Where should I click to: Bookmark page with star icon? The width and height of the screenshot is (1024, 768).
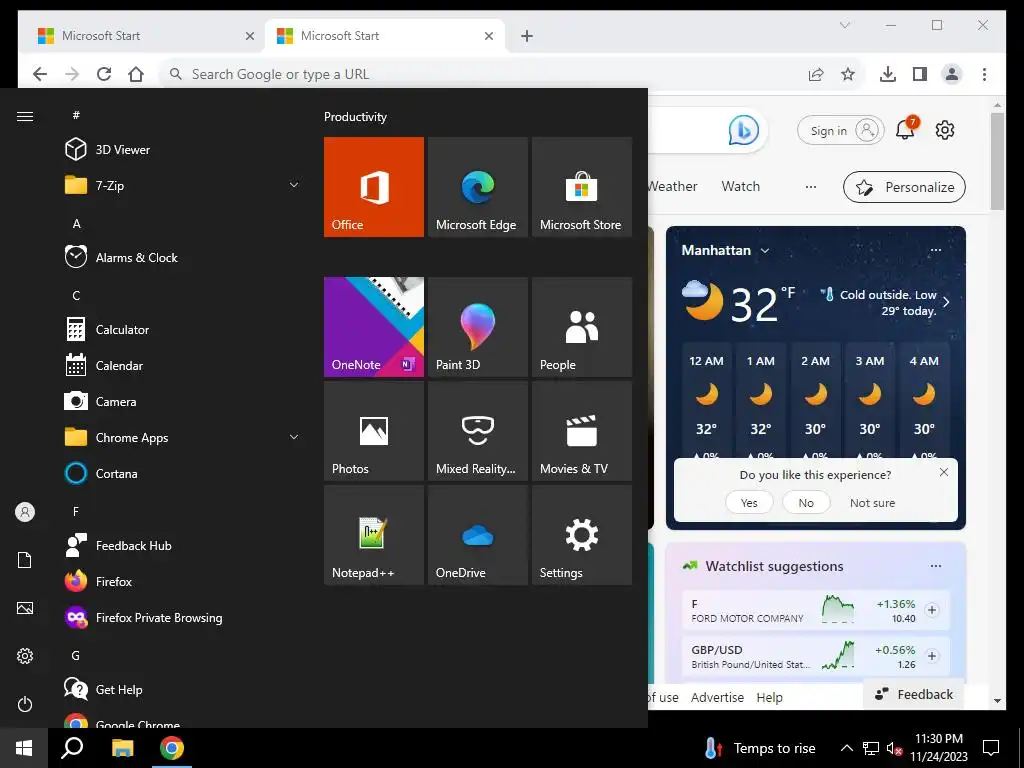(x=848, y=74)
